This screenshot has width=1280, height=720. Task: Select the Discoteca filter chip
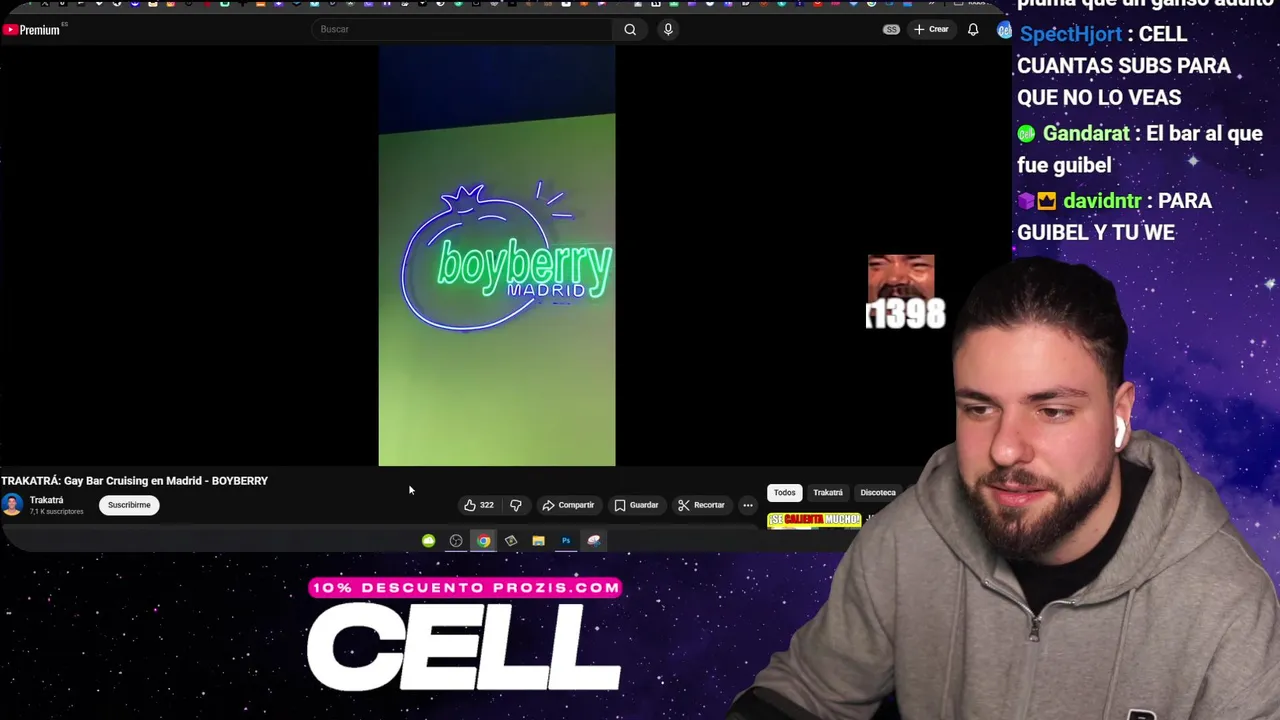(878, 492)
